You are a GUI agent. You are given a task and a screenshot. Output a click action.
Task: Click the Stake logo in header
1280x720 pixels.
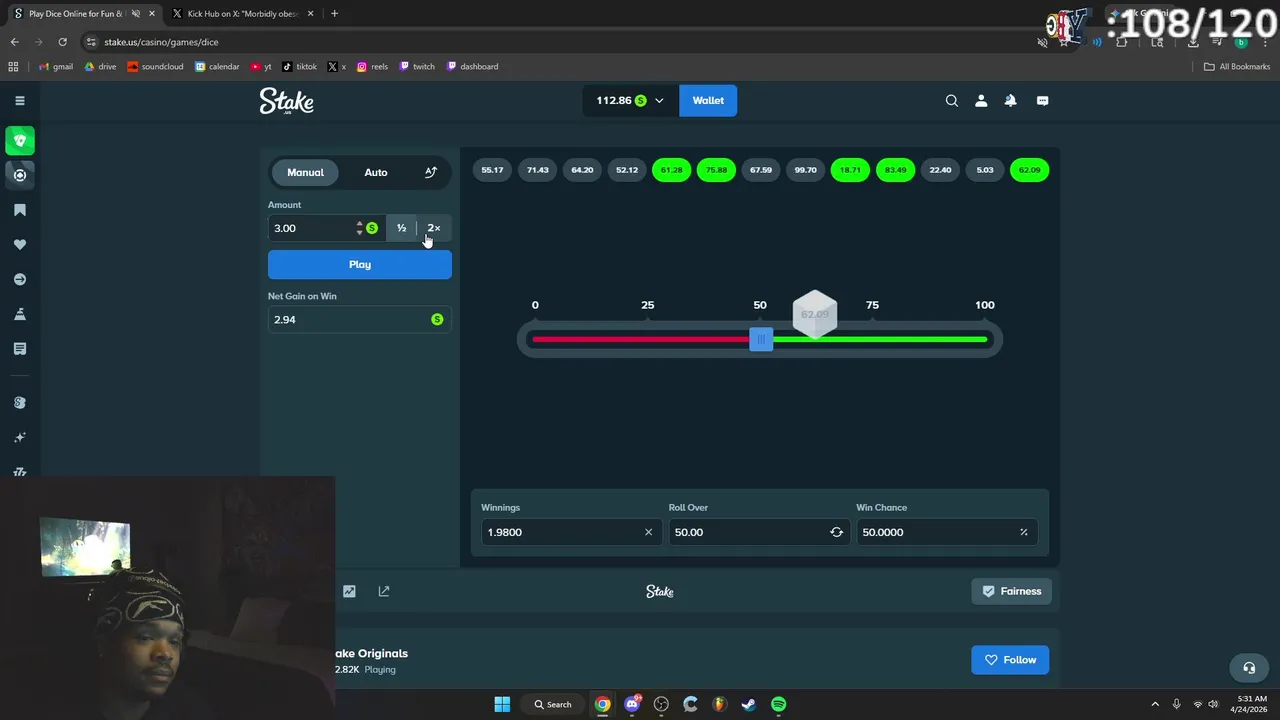[286, 101]
